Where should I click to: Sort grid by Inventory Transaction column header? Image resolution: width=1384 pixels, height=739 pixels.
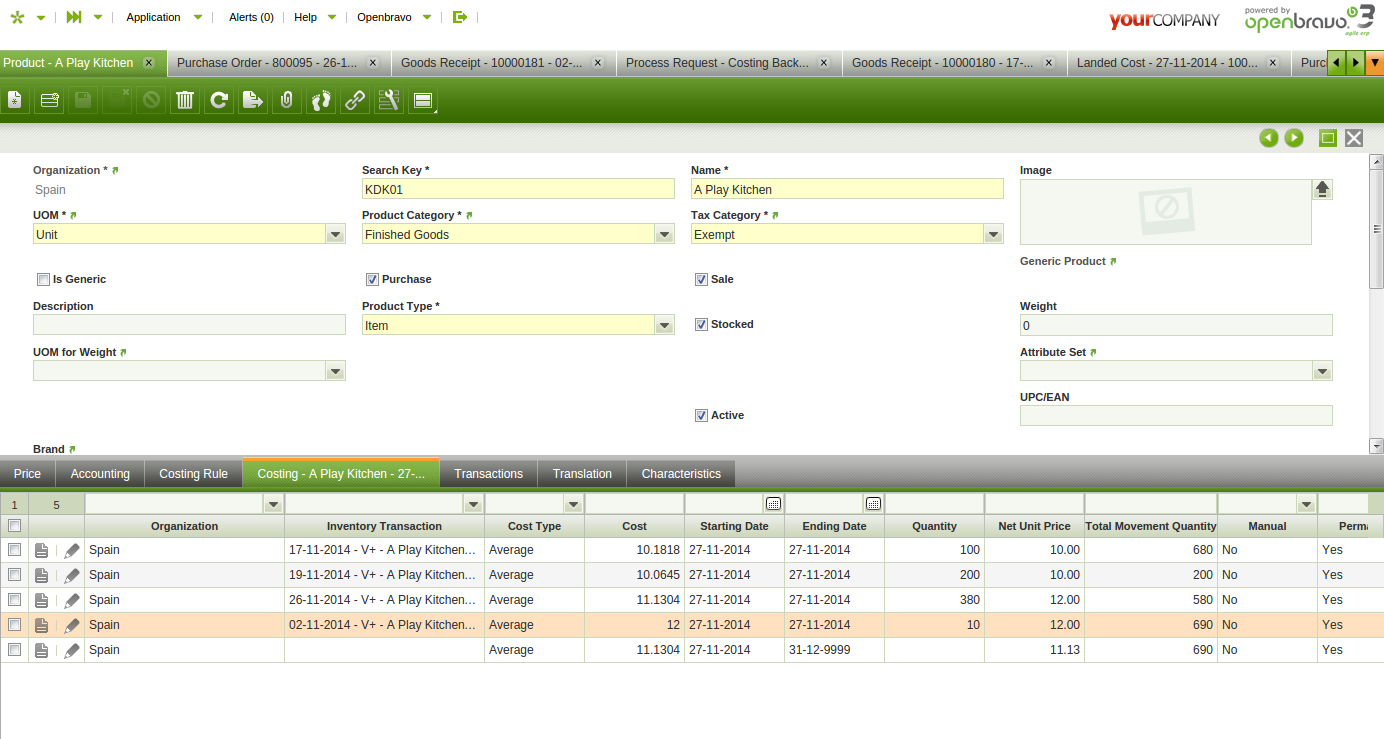click(x=384, y=526)
